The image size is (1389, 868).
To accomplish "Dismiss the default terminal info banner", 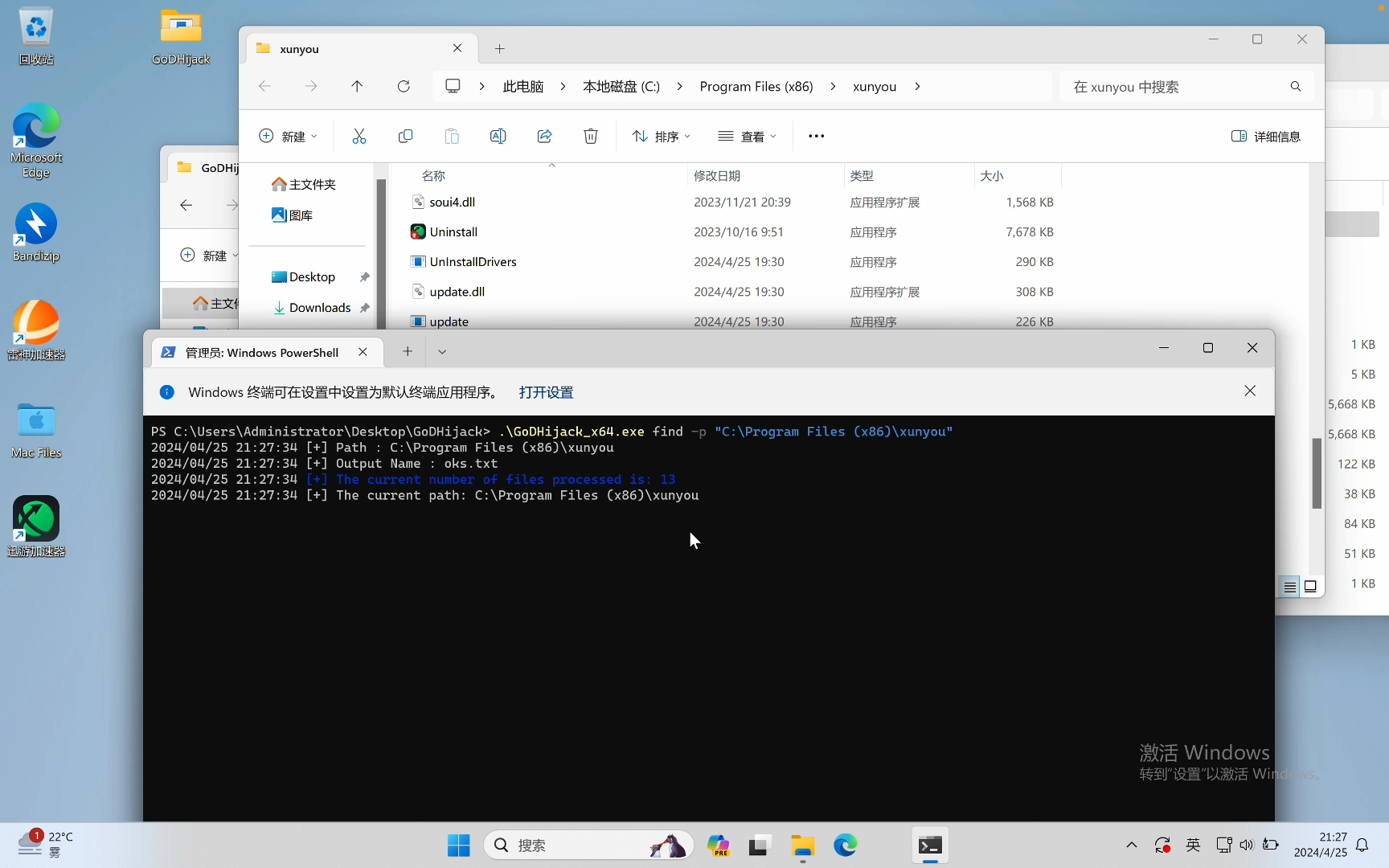I will (1250, 391).
